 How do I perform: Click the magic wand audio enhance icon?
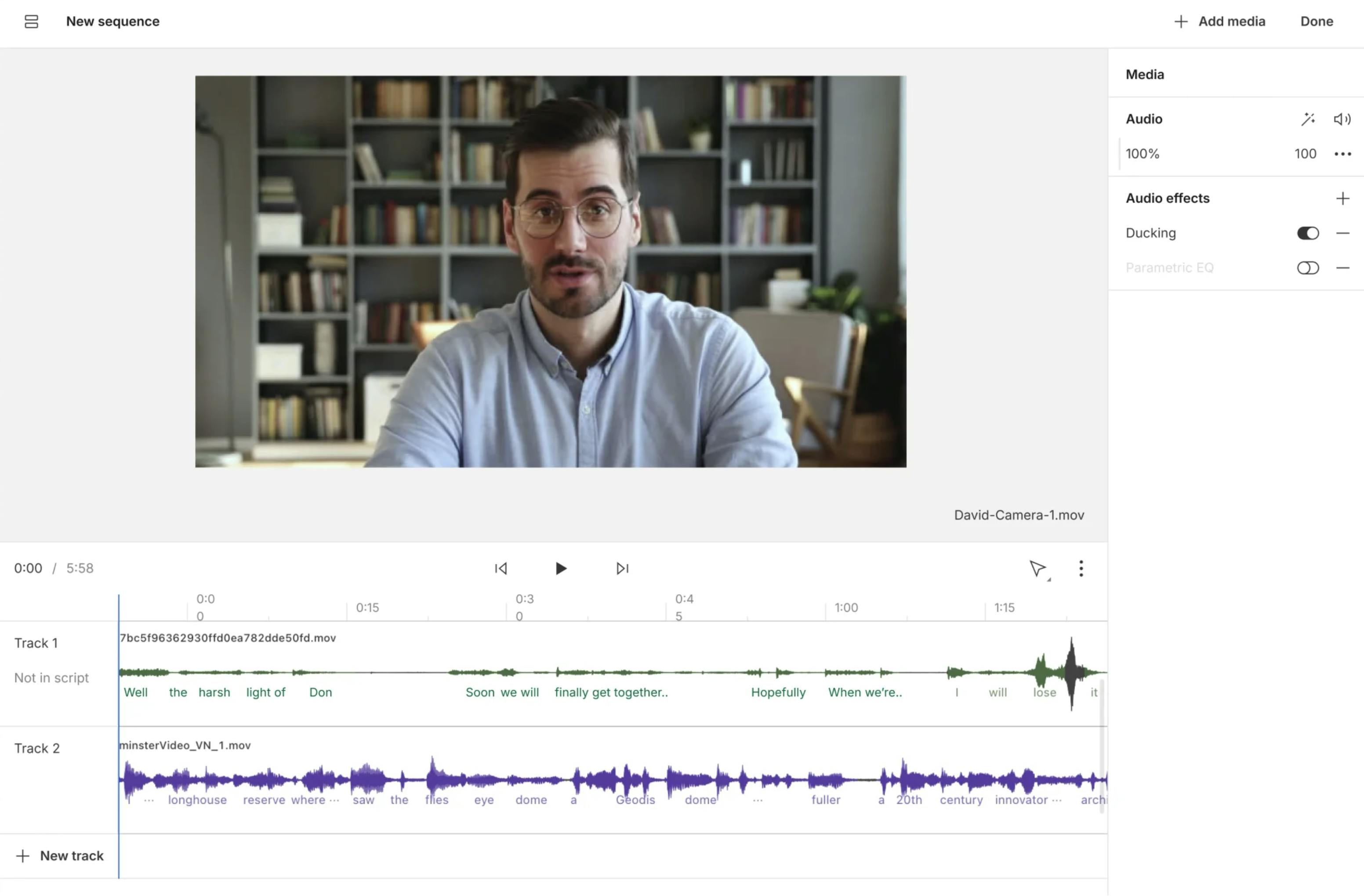pos(1307,119)
